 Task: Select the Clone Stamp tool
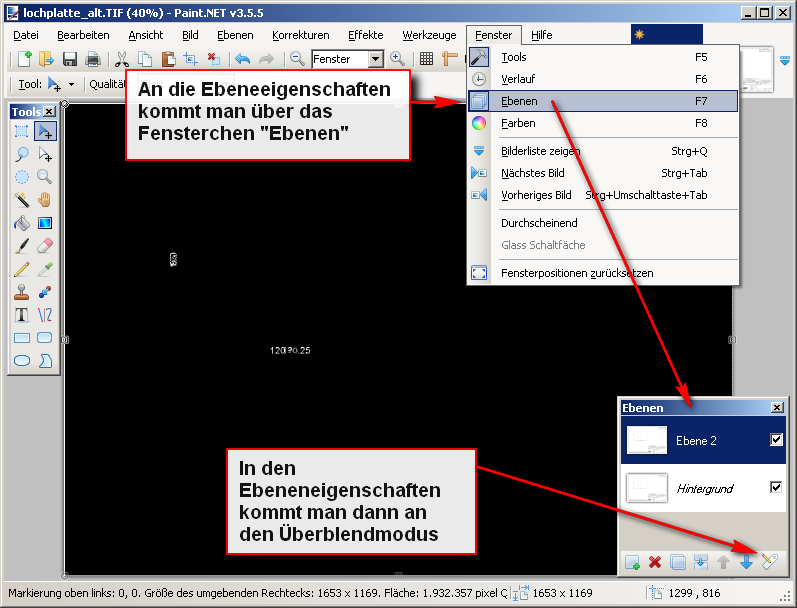click(x=21, y=292)
